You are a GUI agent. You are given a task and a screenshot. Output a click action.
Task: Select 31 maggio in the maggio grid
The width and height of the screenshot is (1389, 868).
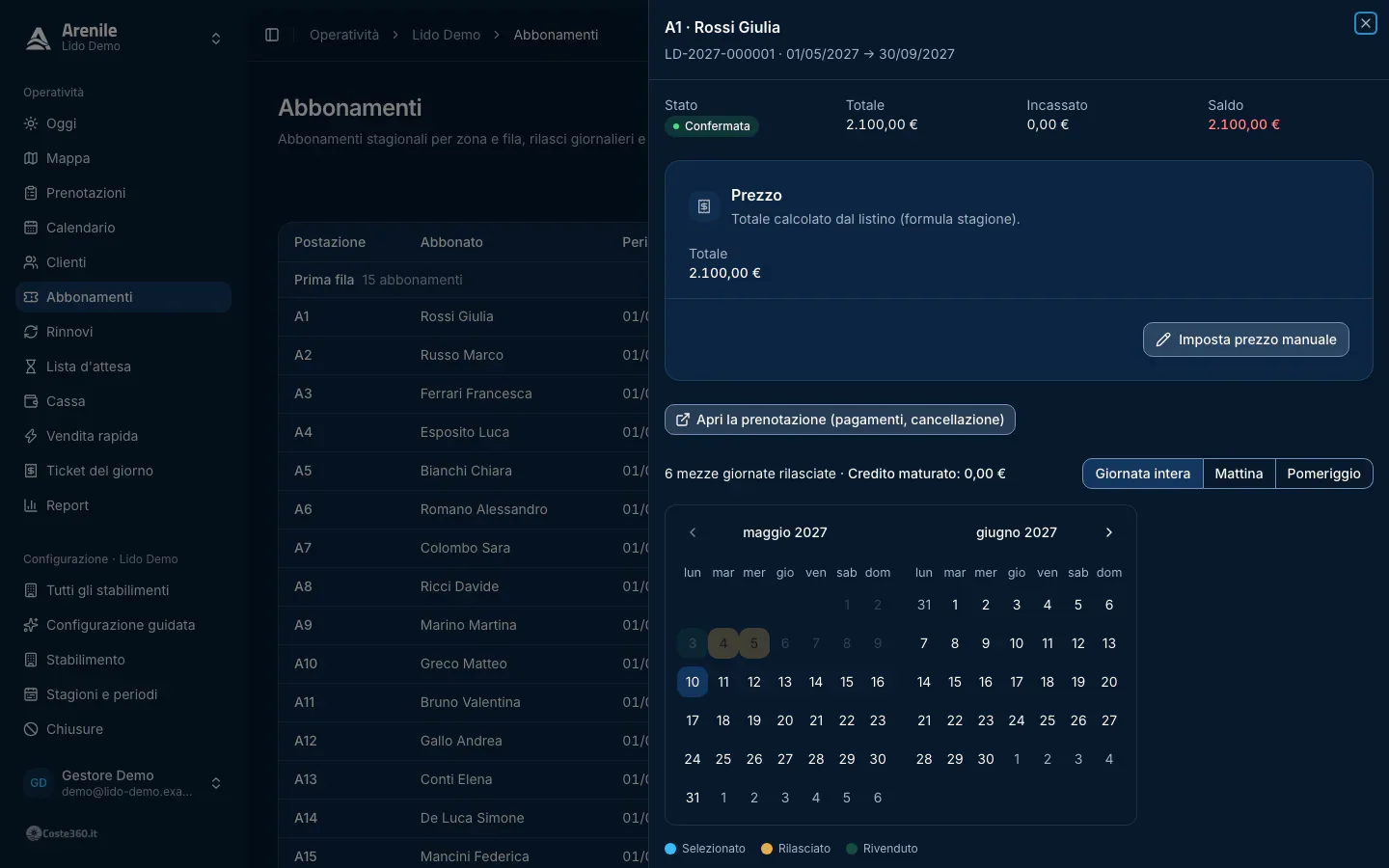(693, 798)
